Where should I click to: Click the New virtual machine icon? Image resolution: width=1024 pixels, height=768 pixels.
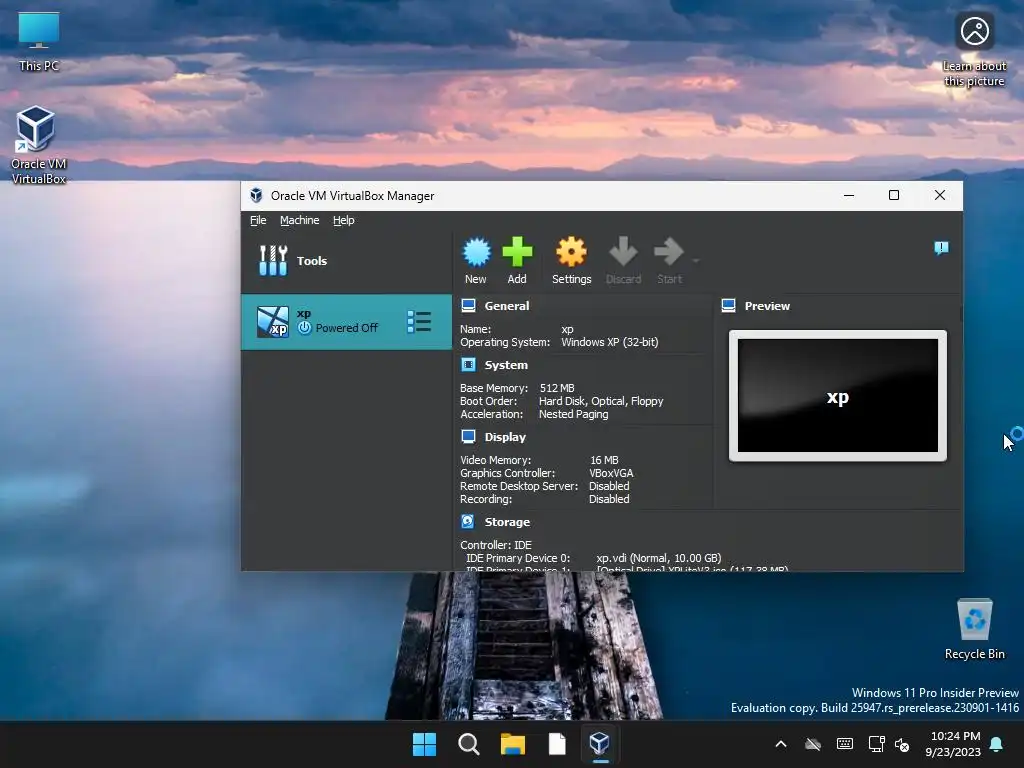click(x=477, y=252)
